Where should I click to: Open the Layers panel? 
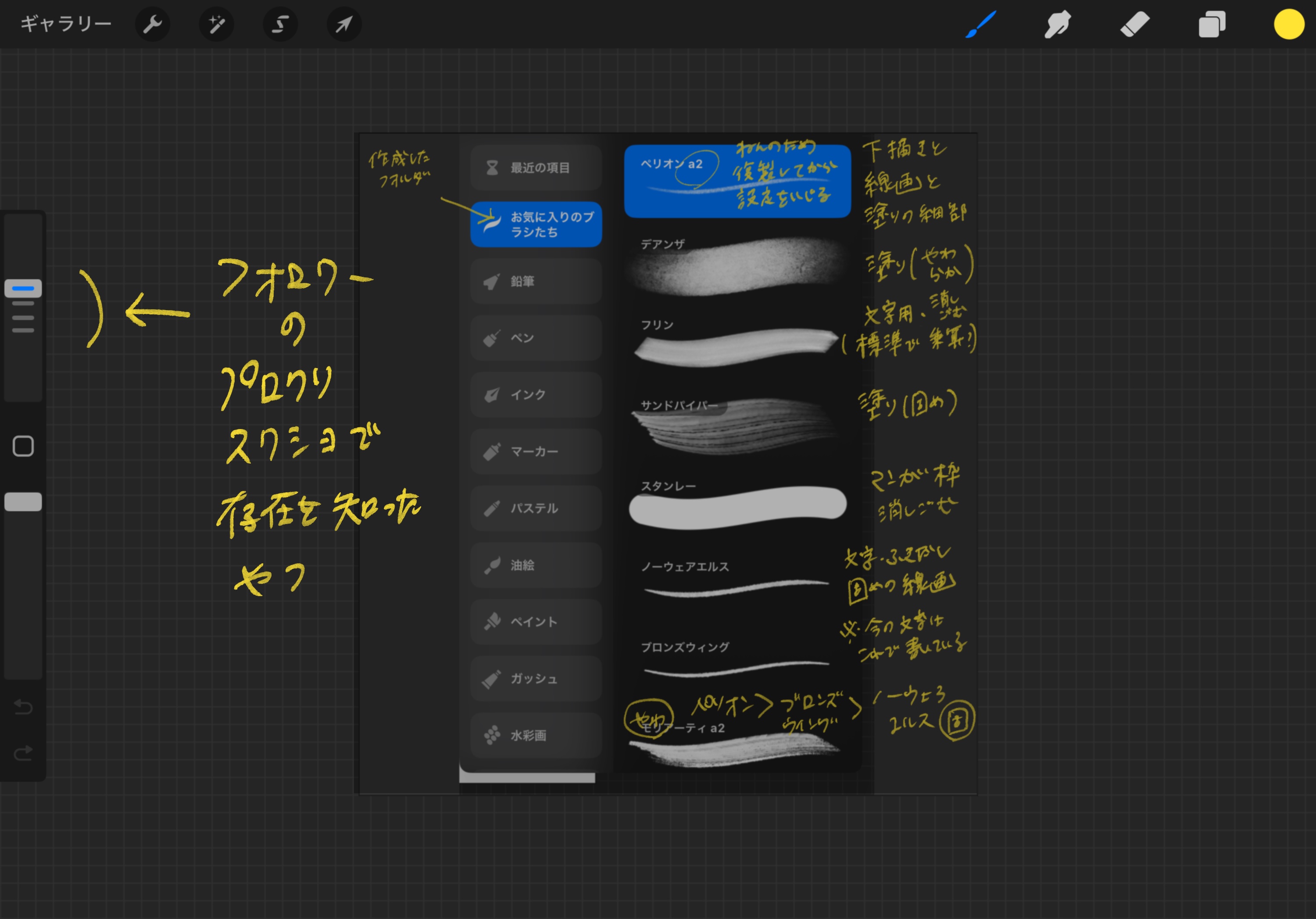pyautogui.click(x=1212, y=25)
